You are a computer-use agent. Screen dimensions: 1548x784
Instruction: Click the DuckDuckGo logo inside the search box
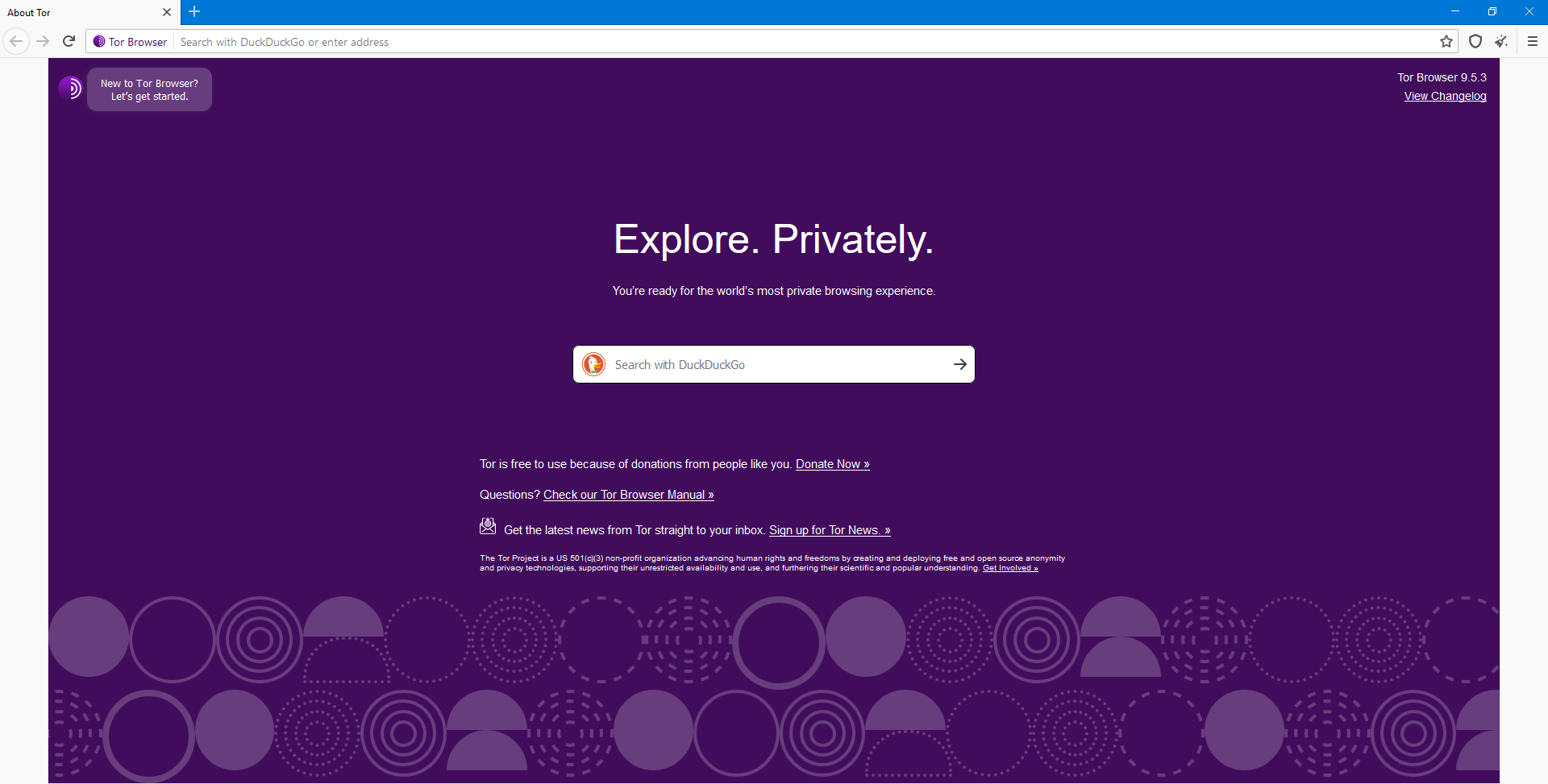pos(594,364)
